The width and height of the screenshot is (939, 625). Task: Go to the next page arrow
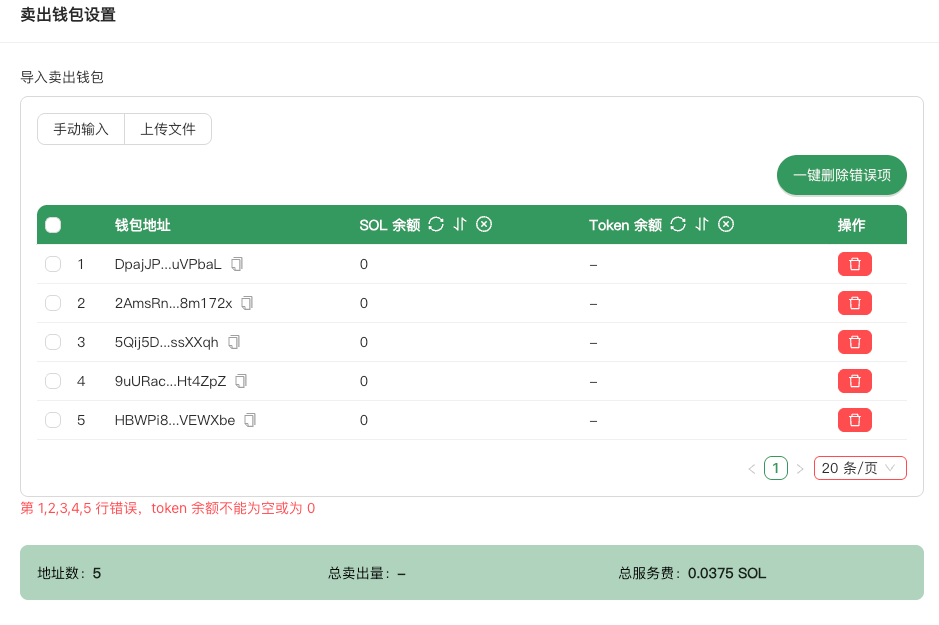click(800, 468)
